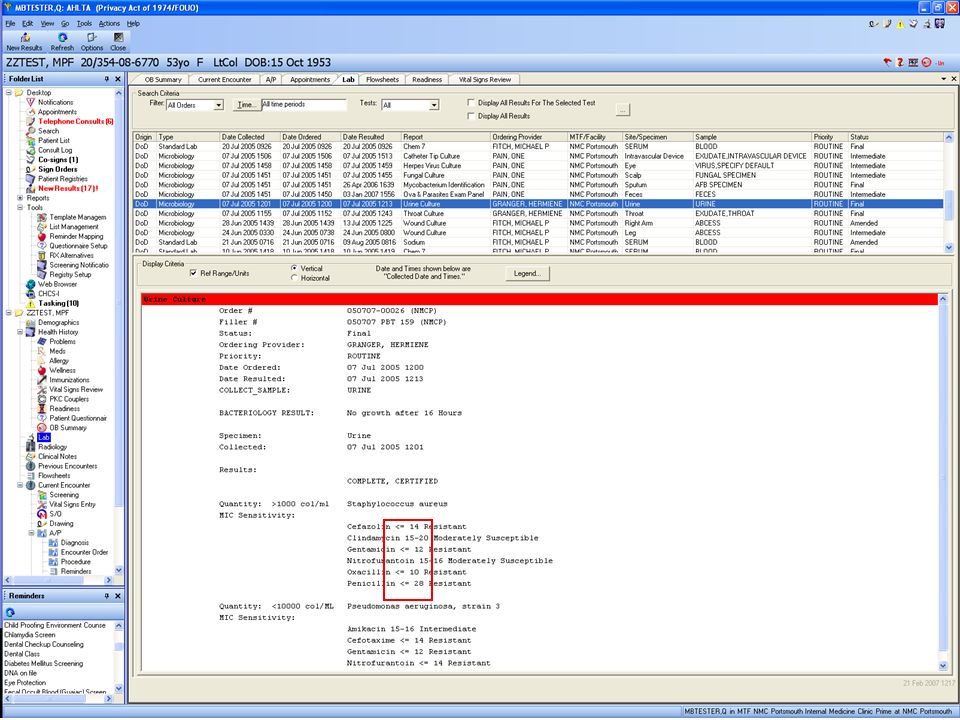The image size is (960, 720).
Task: Click the Legend... button
Action: click(527, 274)
